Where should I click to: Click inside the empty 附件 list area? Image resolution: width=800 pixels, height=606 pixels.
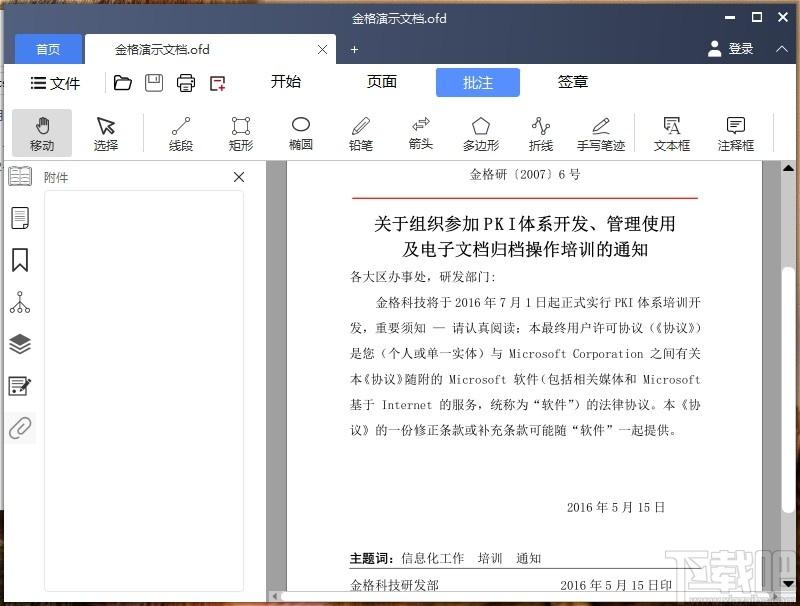tap(144, 391)
